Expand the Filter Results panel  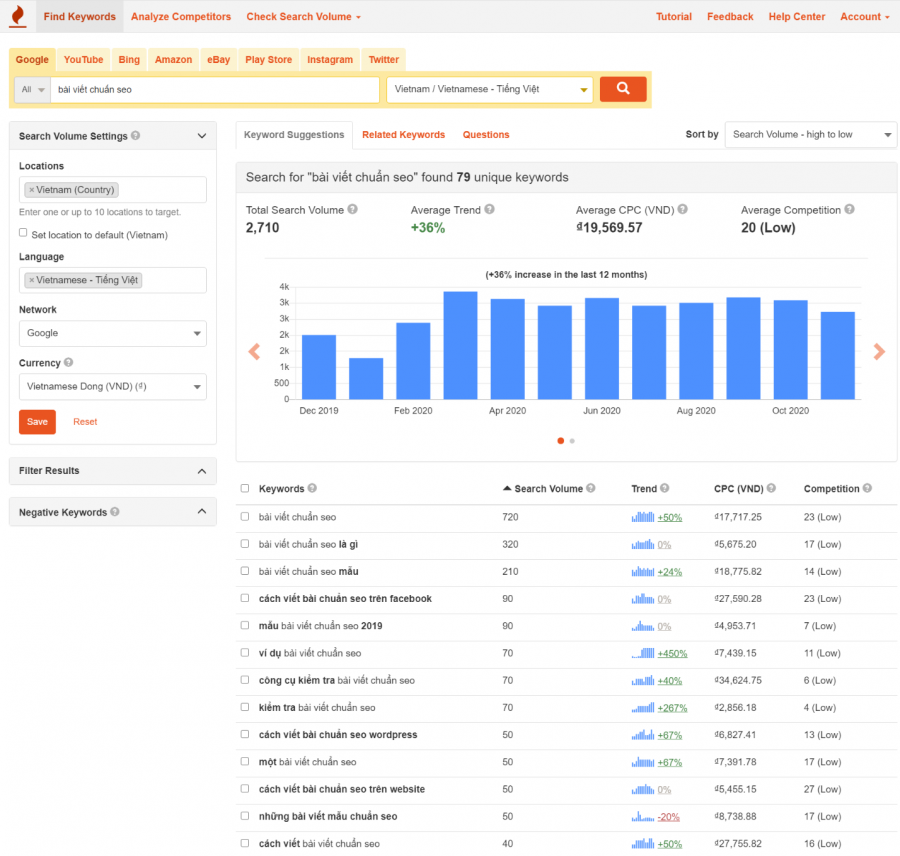tap(201, 471)
